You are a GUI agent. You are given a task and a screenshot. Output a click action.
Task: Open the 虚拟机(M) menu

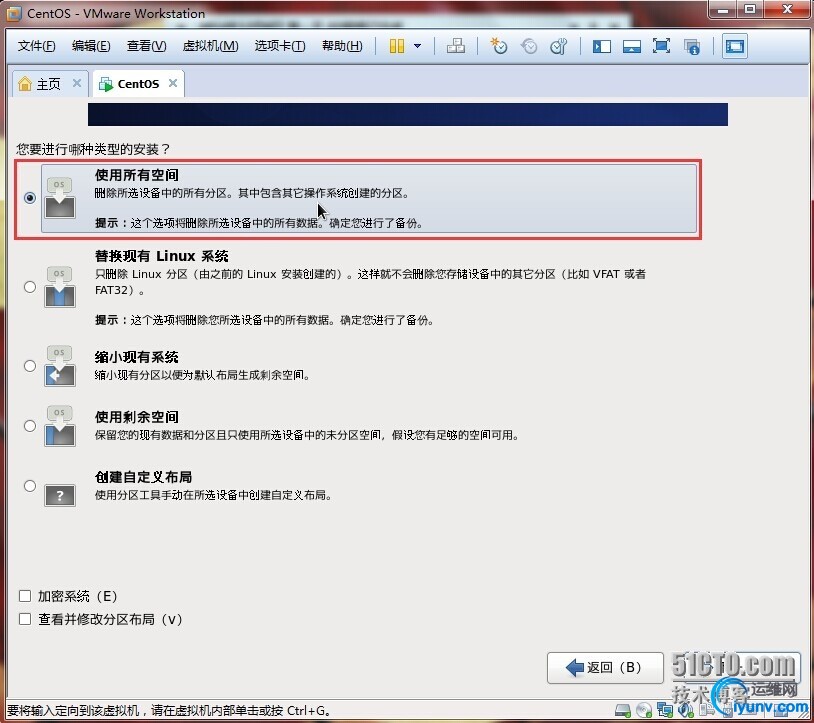point(210,46)
